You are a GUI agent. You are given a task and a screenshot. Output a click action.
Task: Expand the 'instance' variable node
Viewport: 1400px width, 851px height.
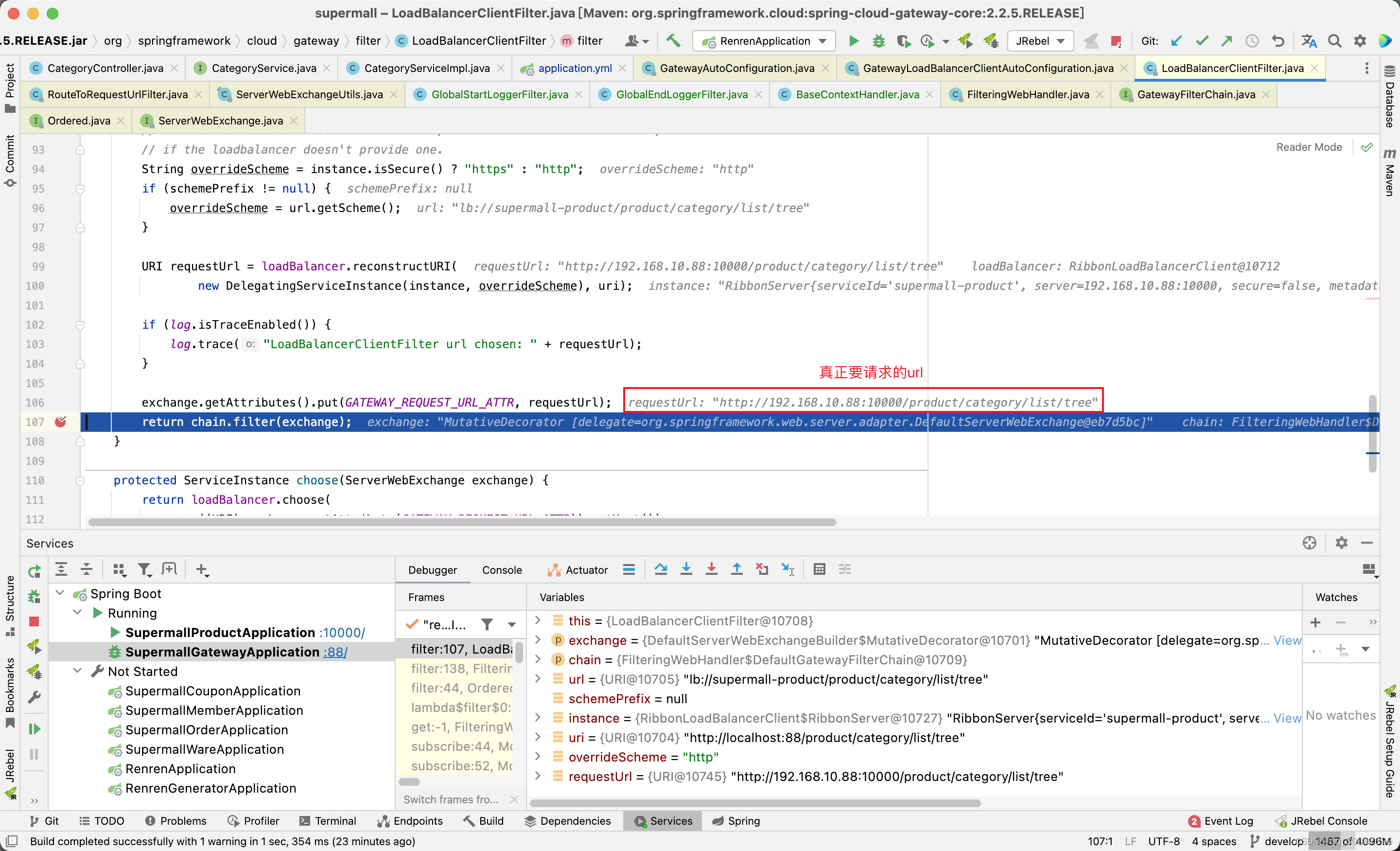pyautogui.click(x=538, y=717)
